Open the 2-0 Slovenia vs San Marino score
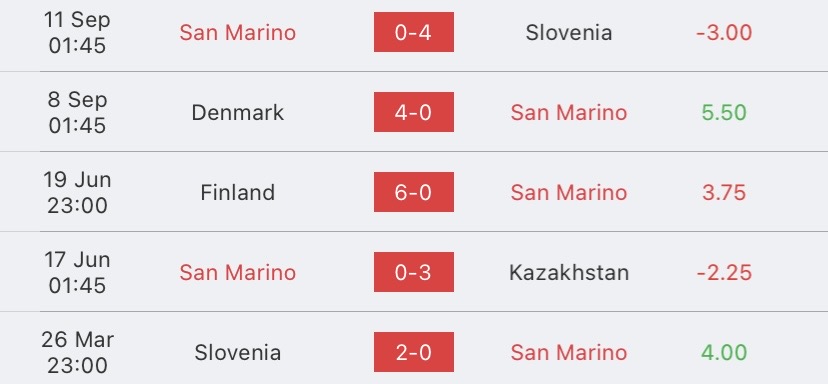This screenshot has width=828, height=384. click(413, 352)
